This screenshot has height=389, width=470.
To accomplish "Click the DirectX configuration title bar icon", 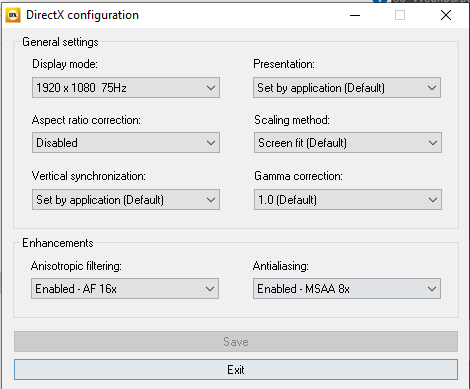I will point(13,15).
